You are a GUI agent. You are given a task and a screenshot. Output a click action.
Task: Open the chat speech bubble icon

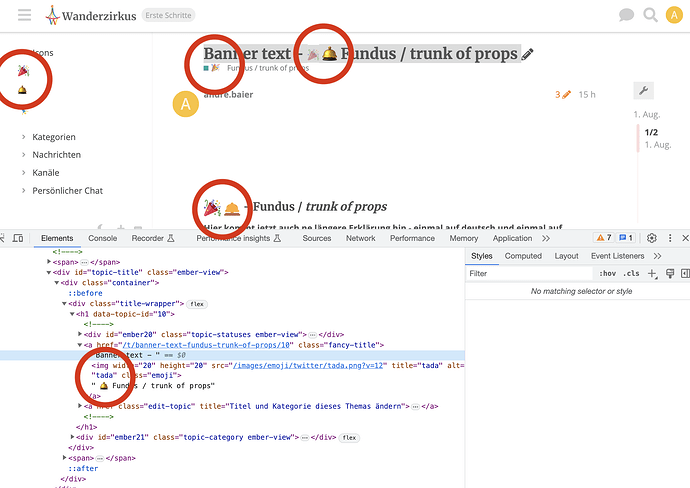click(x=626, y=15)
